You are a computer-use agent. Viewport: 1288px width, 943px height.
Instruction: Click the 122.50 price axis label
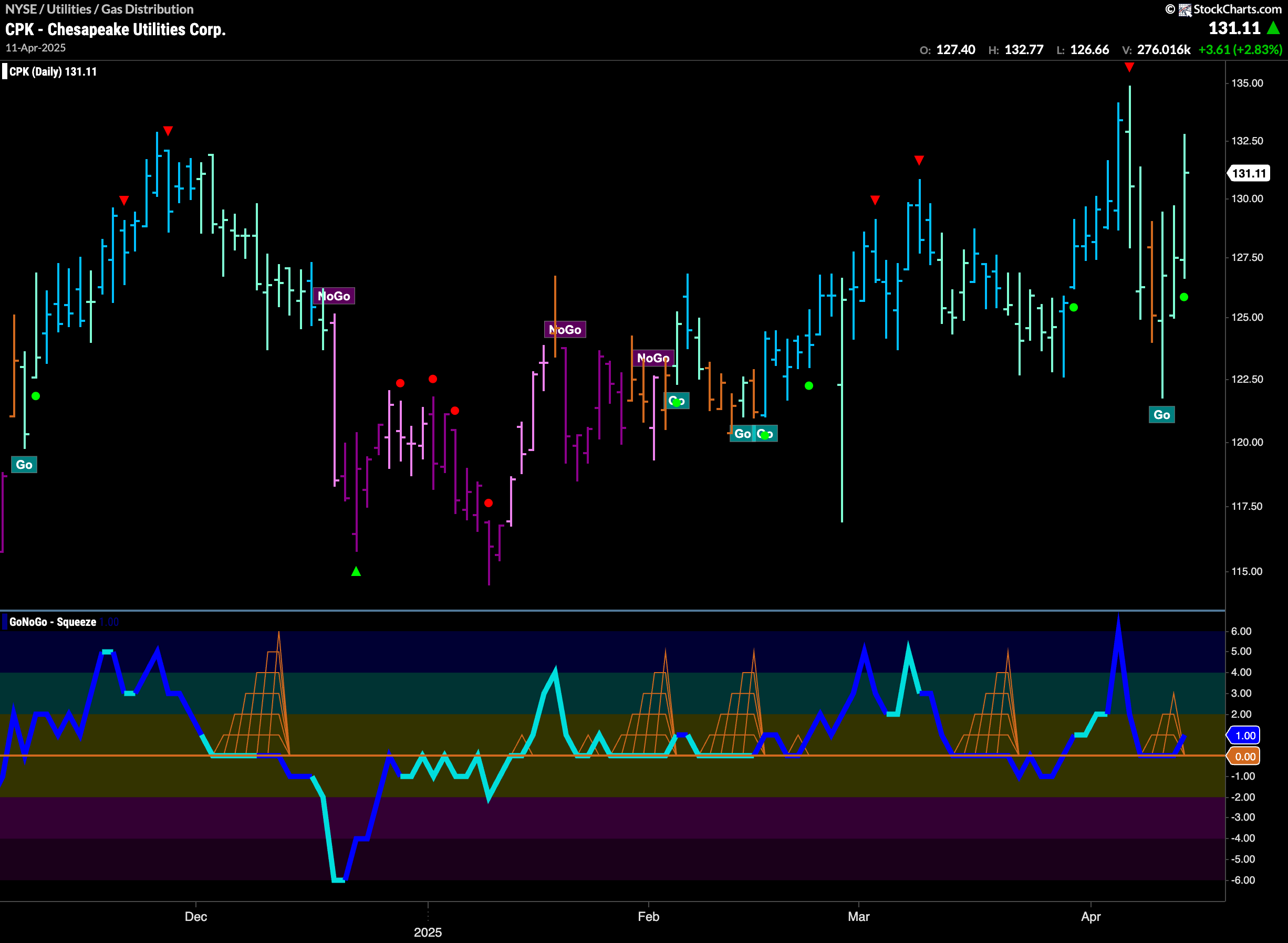point(1247,380)
